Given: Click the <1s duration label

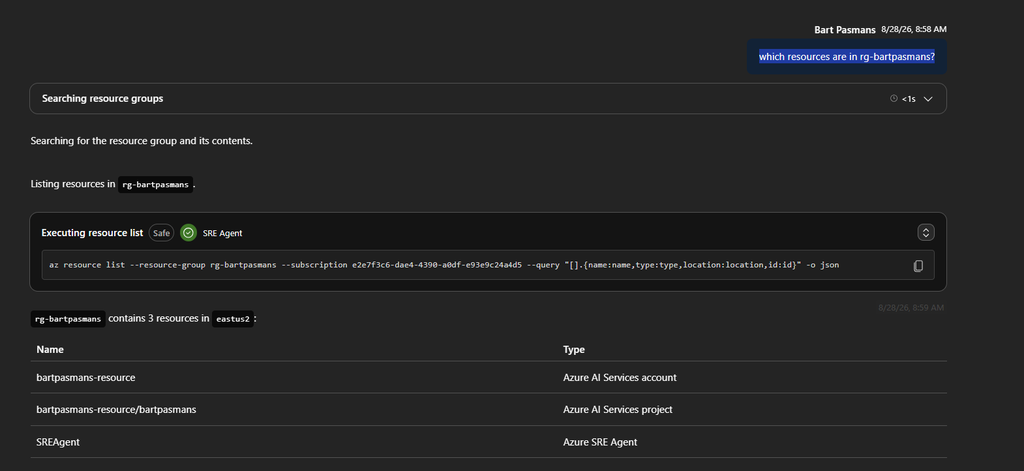Looking at the screenshot, I should [x=908, y=99].
